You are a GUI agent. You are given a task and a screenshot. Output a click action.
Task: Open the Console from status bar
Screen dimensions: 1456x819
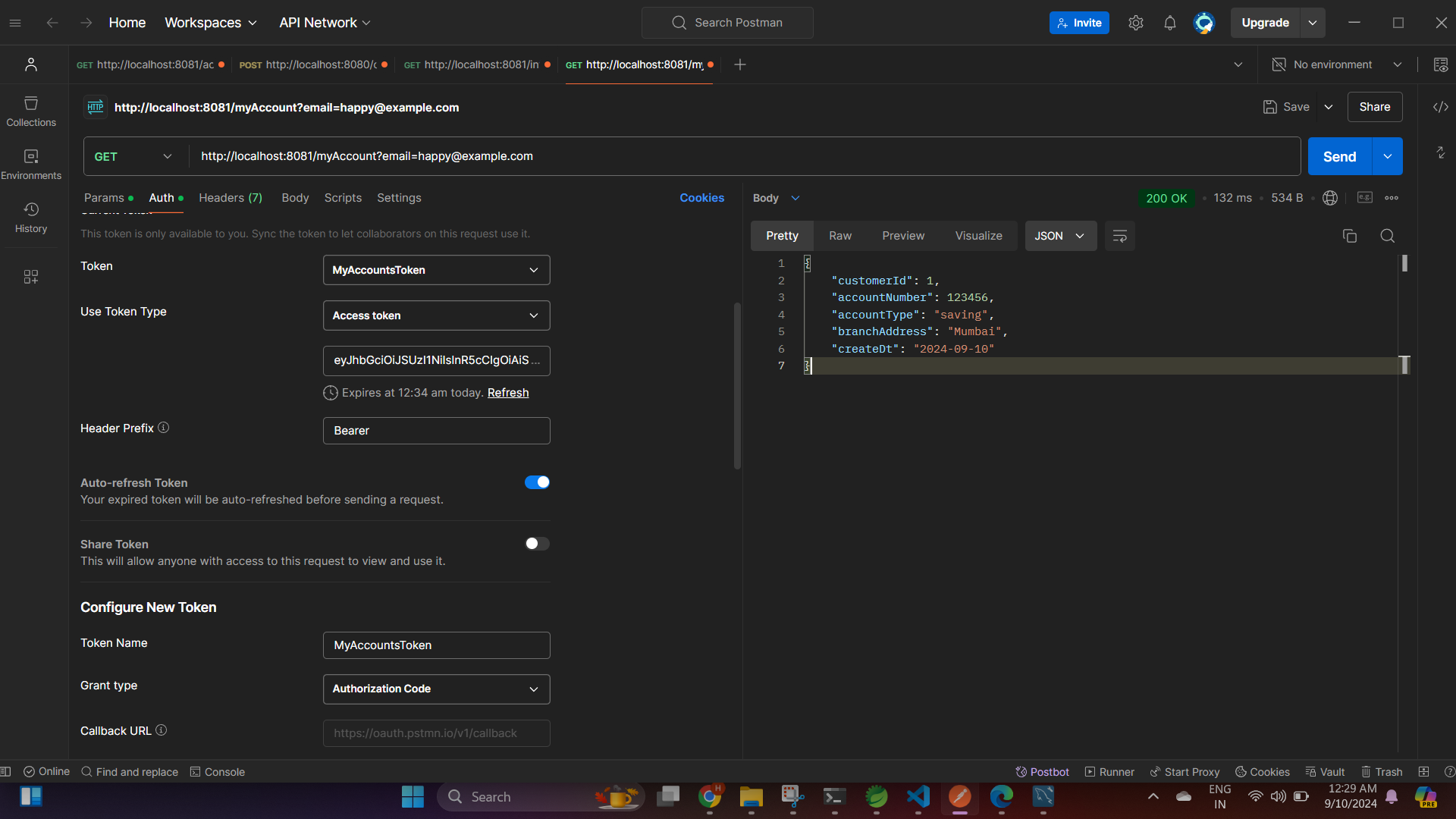(217, 772)
